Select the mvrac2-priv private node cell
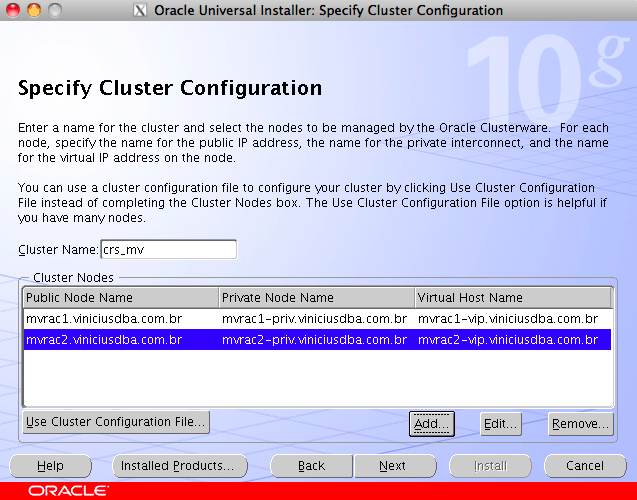The height and width of the screenshot is (500, 637). click(x=315, y=340)
